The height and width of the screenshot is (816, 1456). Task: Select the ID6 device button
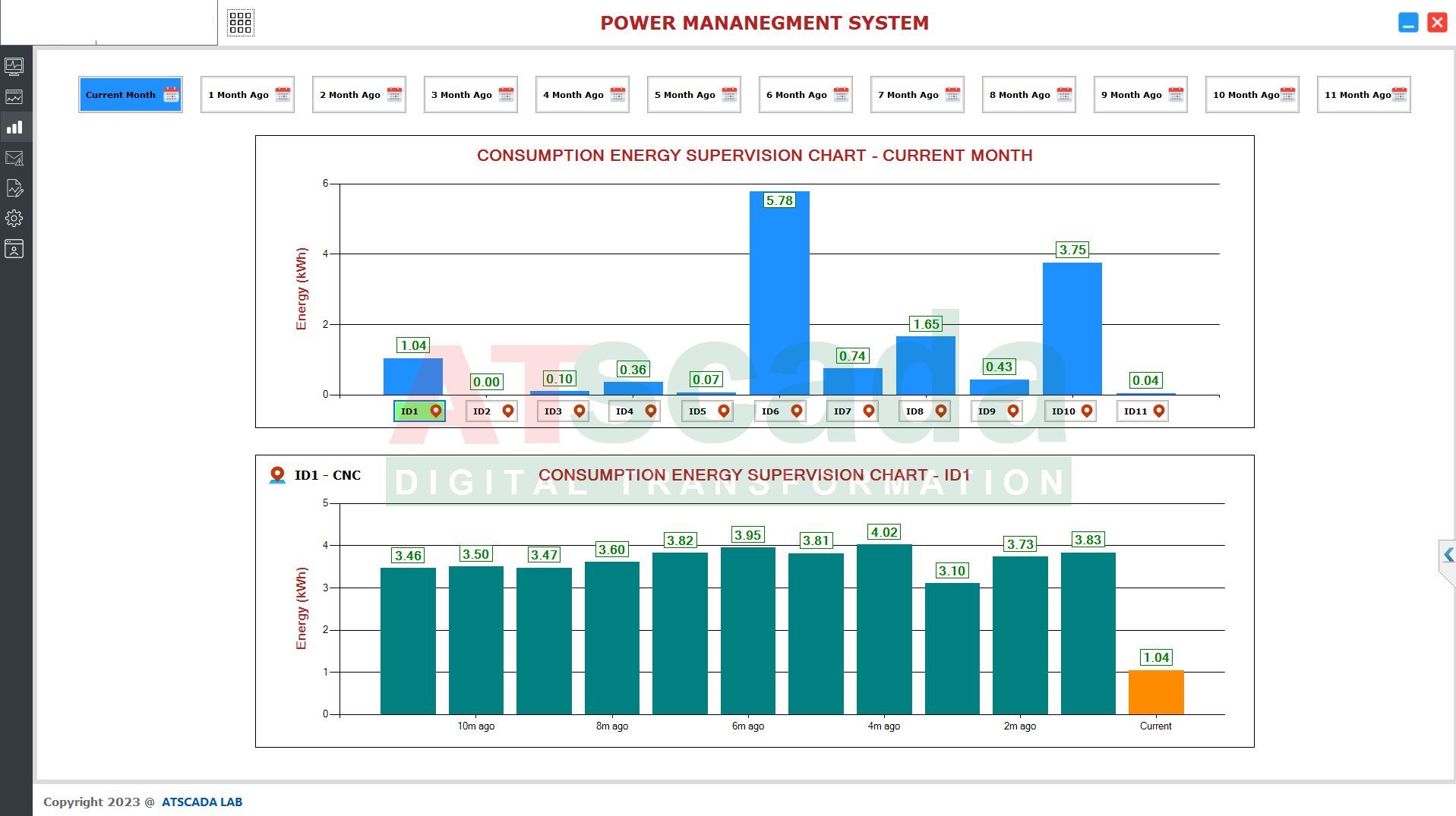click(x=780, y=411)
